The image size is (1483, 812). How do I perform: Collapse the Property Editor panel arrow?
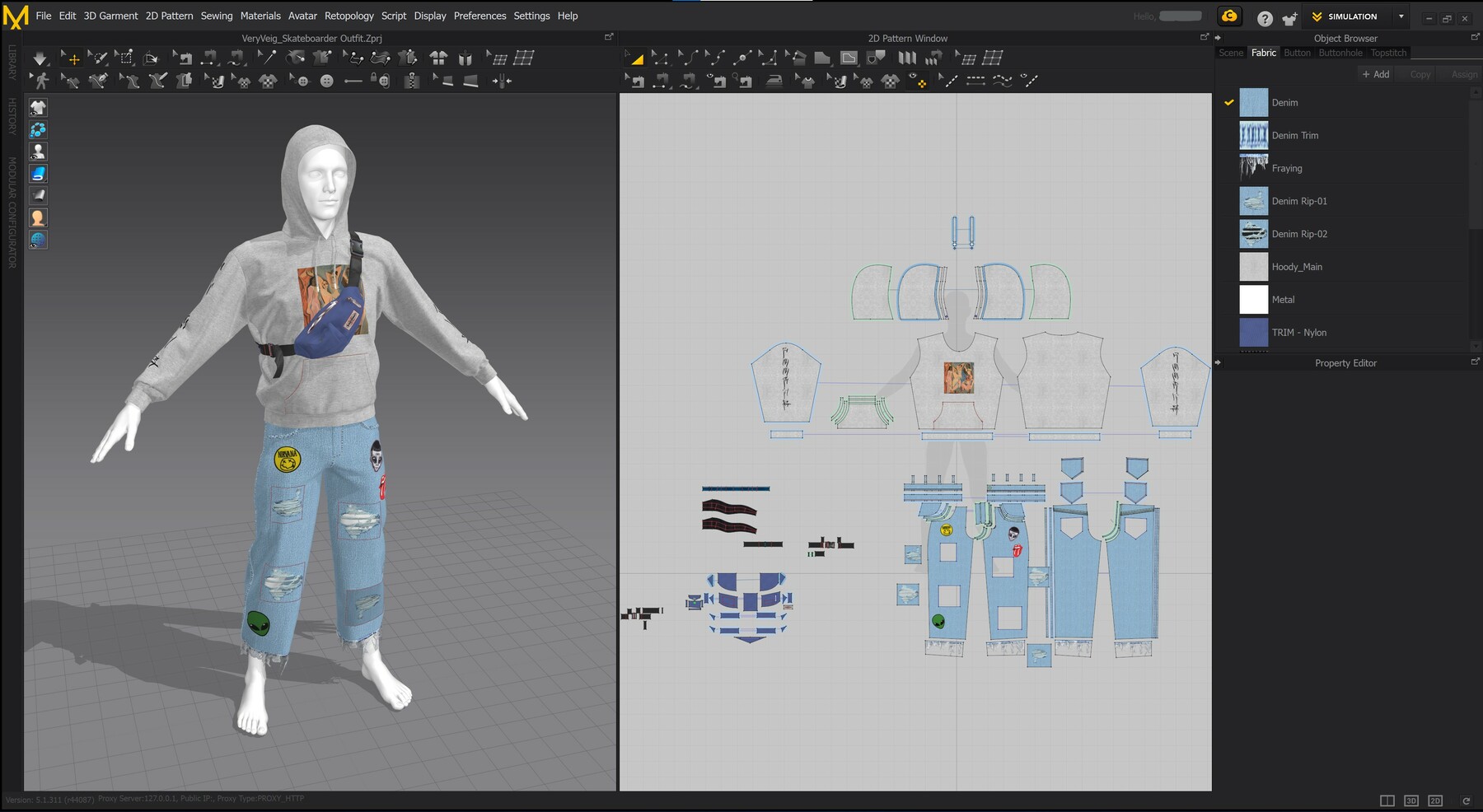(x=1219, y=362)
